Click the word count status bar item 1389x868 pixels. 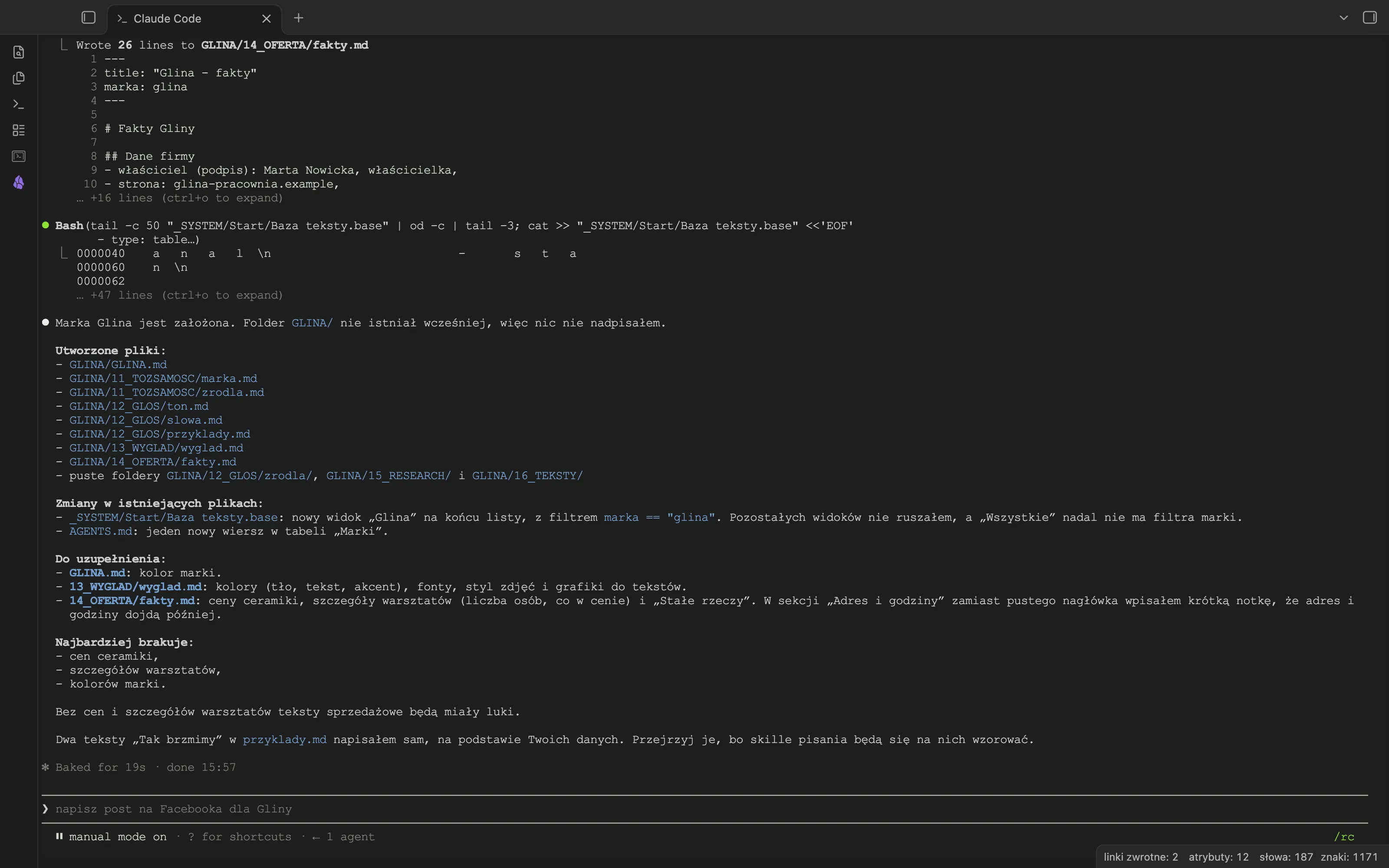coord(1286,857)
